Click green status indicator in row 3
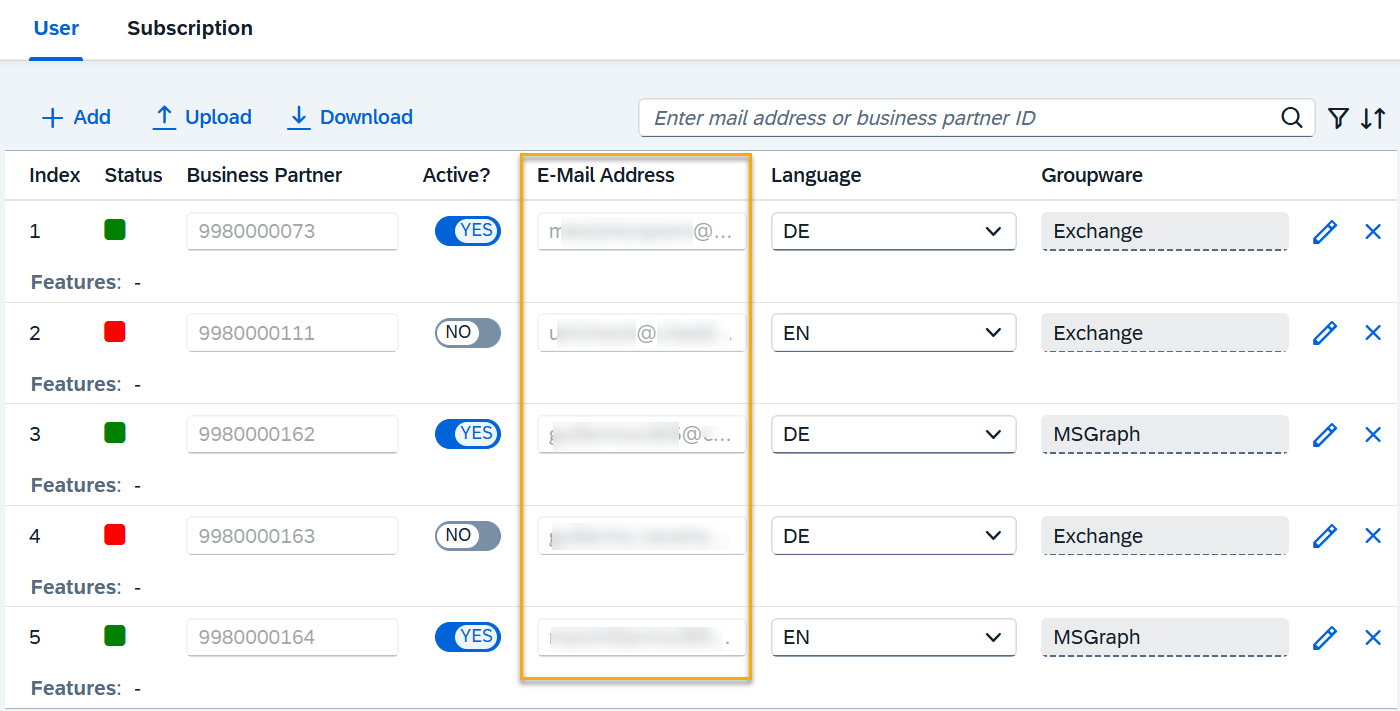 pos(115,433)
